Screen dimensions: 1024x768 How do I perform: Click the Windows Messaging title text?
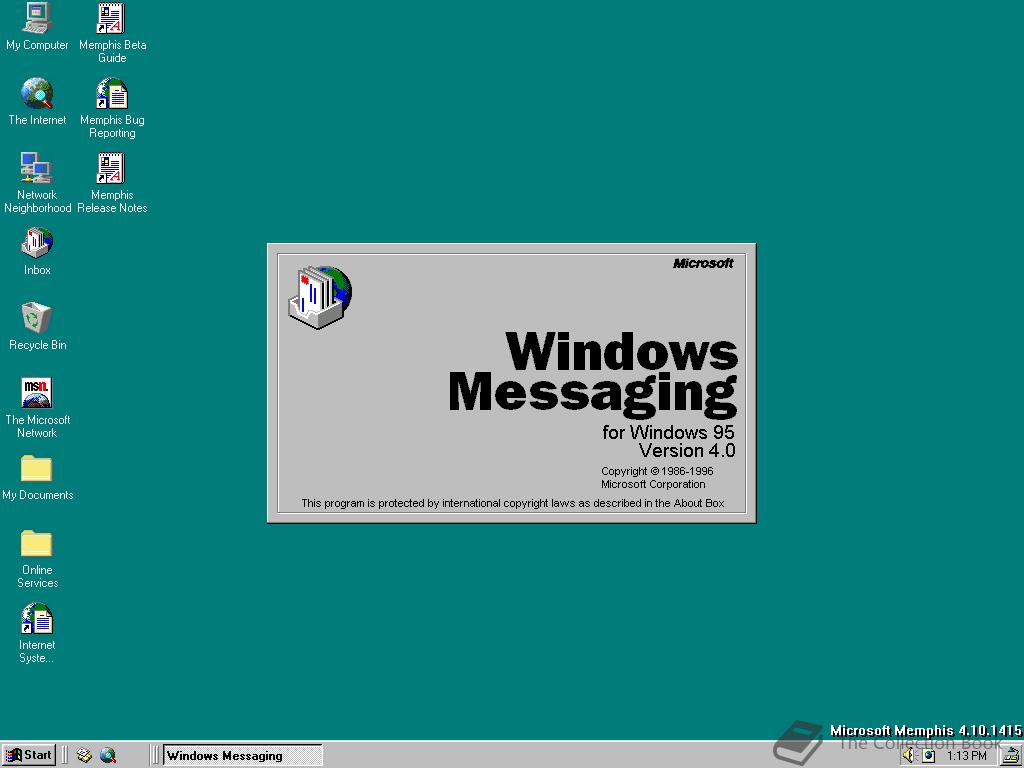coord(593,375)
